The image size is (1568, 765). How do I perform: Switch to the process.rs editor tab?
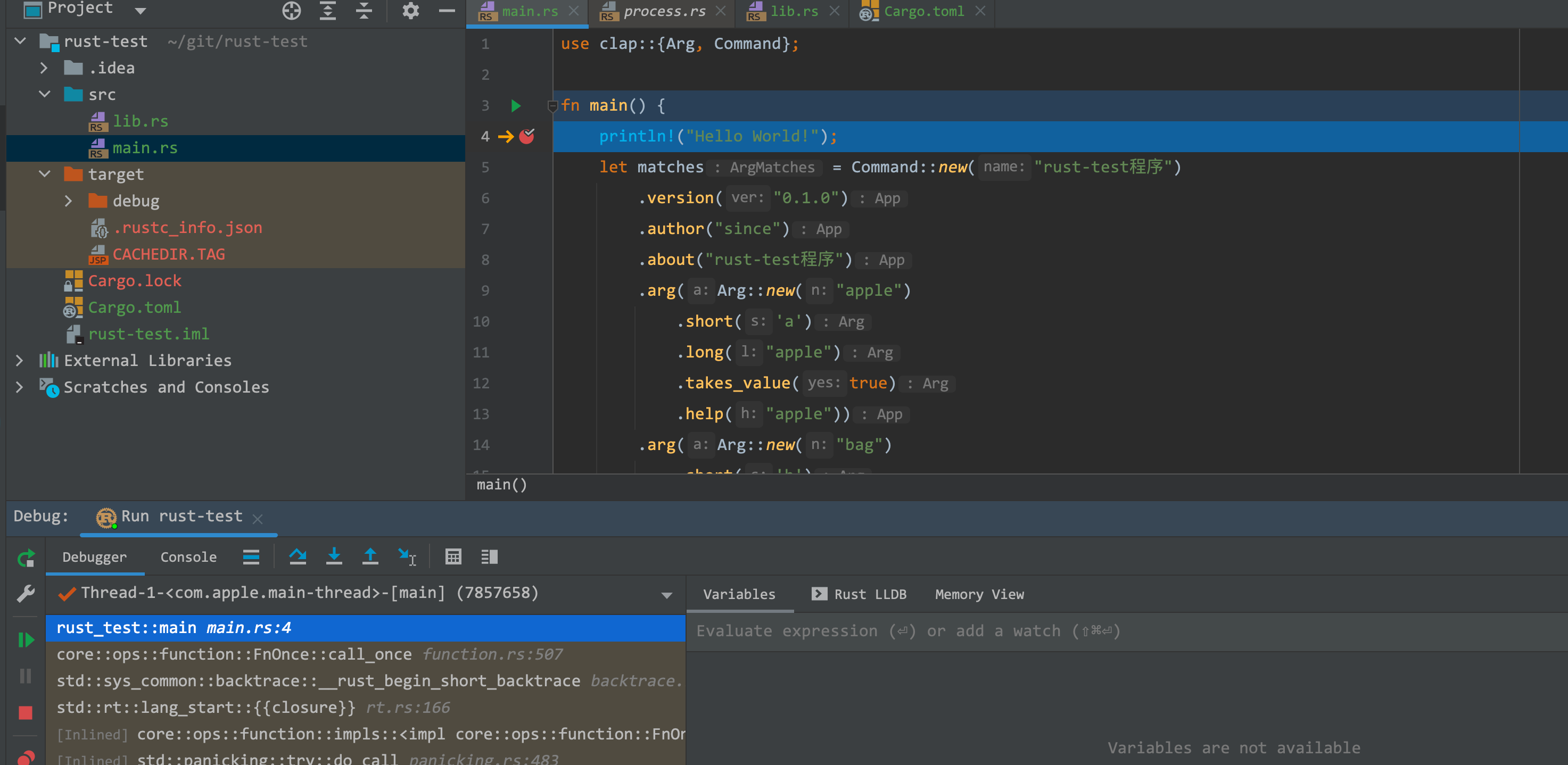tap(664, 12)
